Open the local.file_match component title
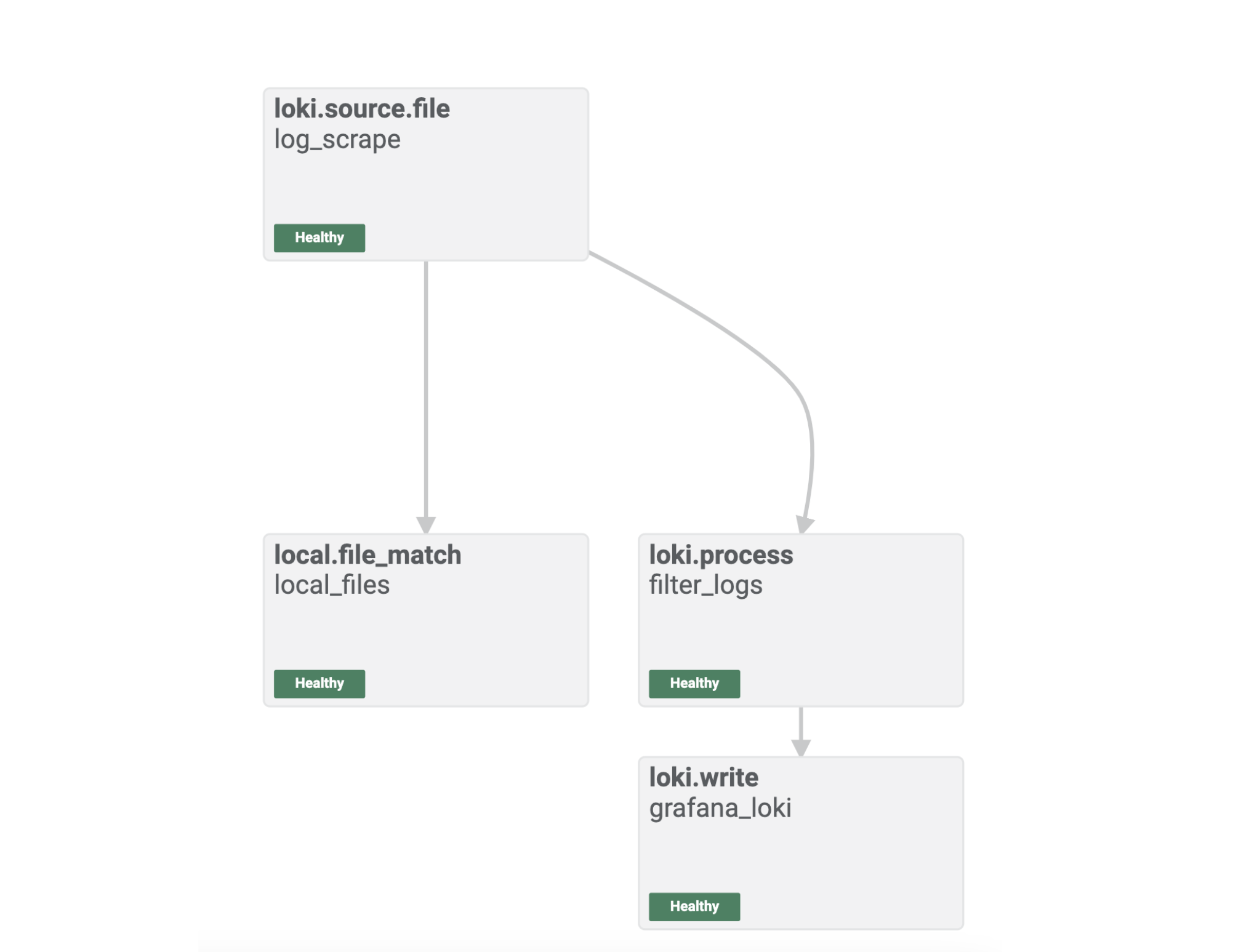The width and height of the screenshot is (1241, 952). coord(367,555)
